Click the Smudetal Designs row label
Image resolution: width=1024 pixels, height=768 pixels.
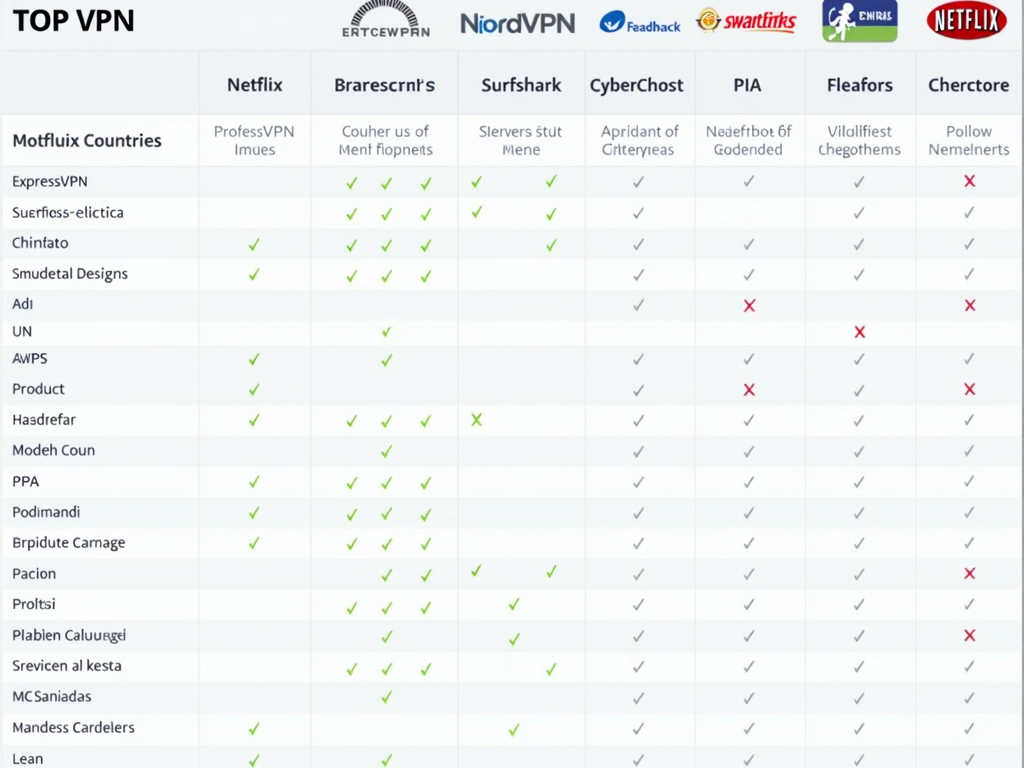(x=70, y=274)
